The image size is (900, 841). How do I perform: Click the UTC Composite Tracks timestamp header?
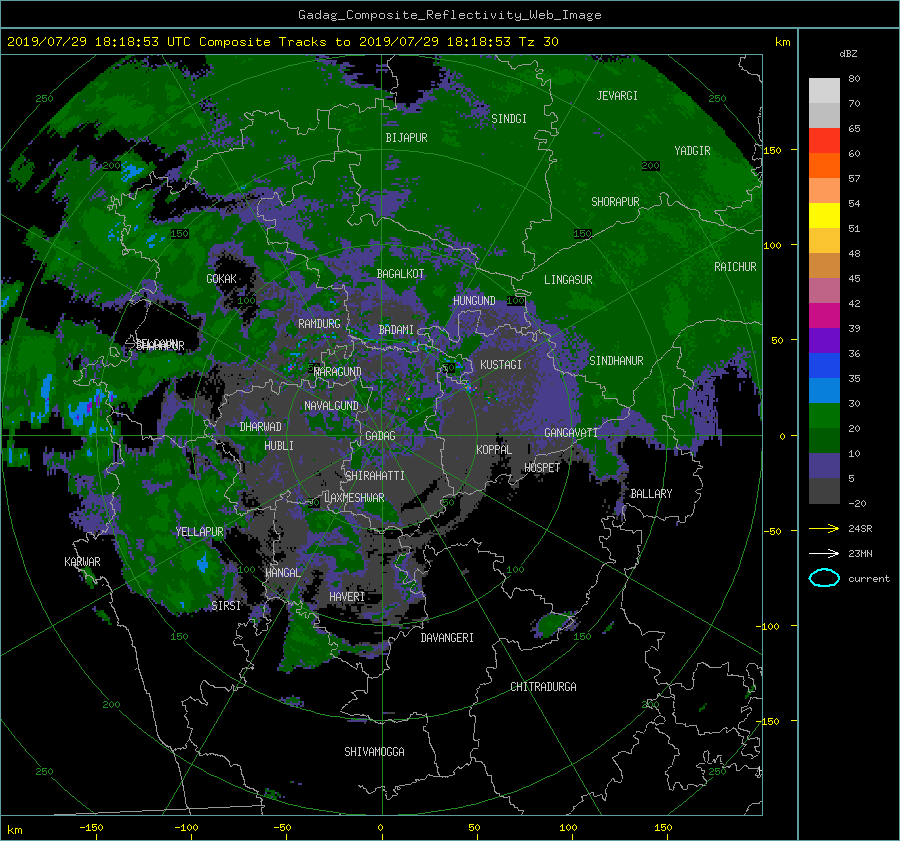pos(283,42)
